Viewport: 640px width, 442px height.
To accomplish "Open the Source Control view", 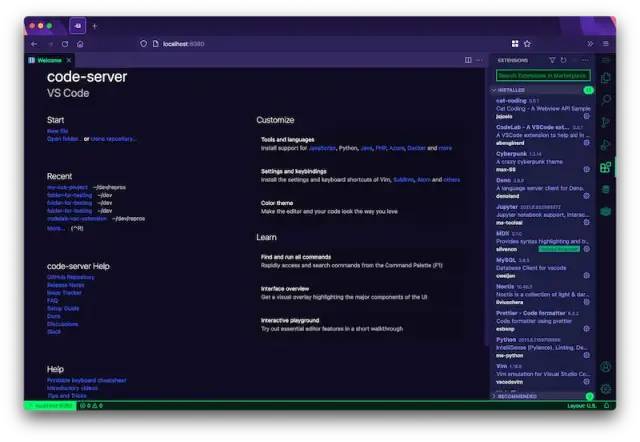I will click(606, 122).
